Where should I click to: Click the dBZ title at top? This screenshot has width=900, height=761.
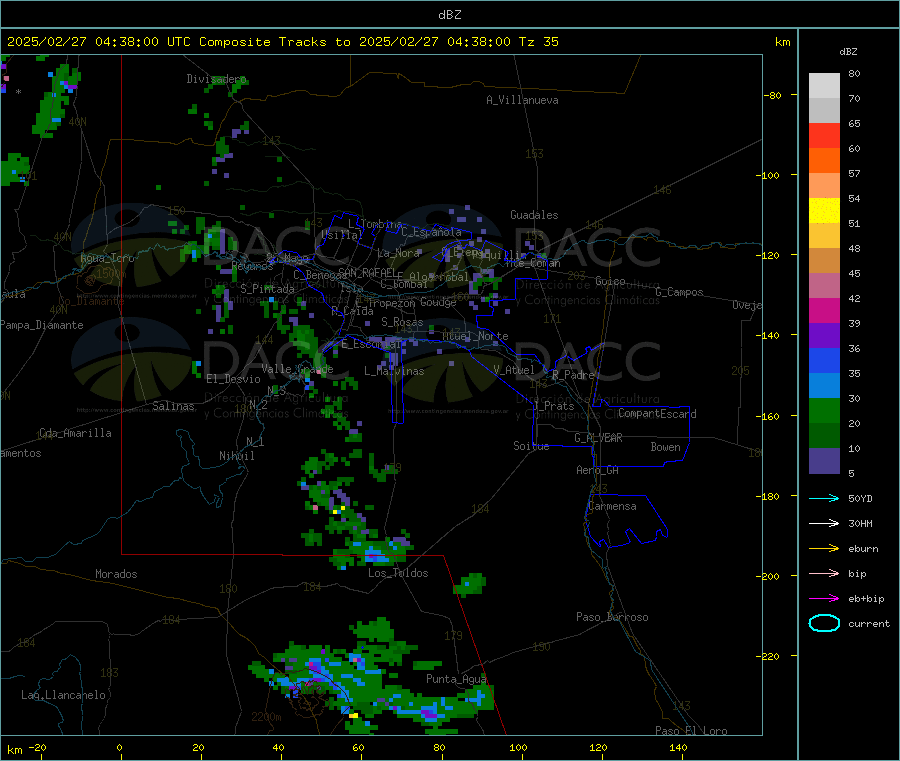coord(449,14)
